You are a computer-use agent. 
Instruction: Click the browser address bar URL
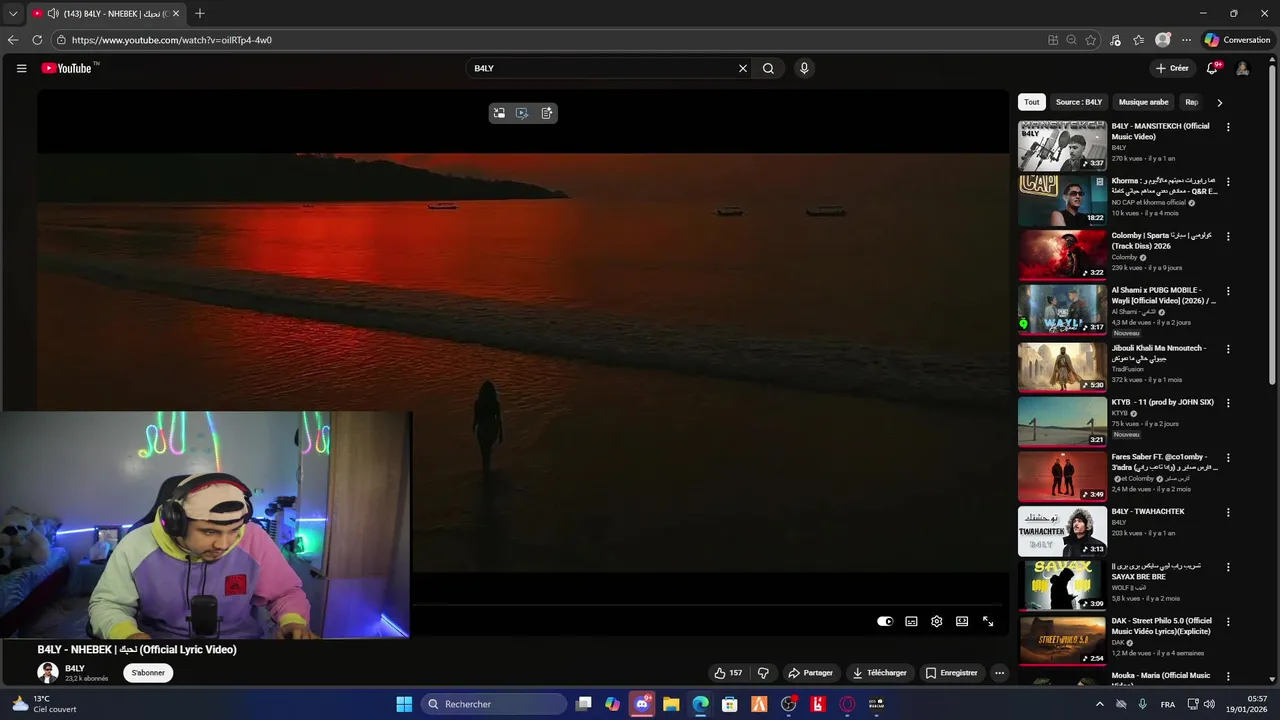pyautogui.click(x=172, y=40)
